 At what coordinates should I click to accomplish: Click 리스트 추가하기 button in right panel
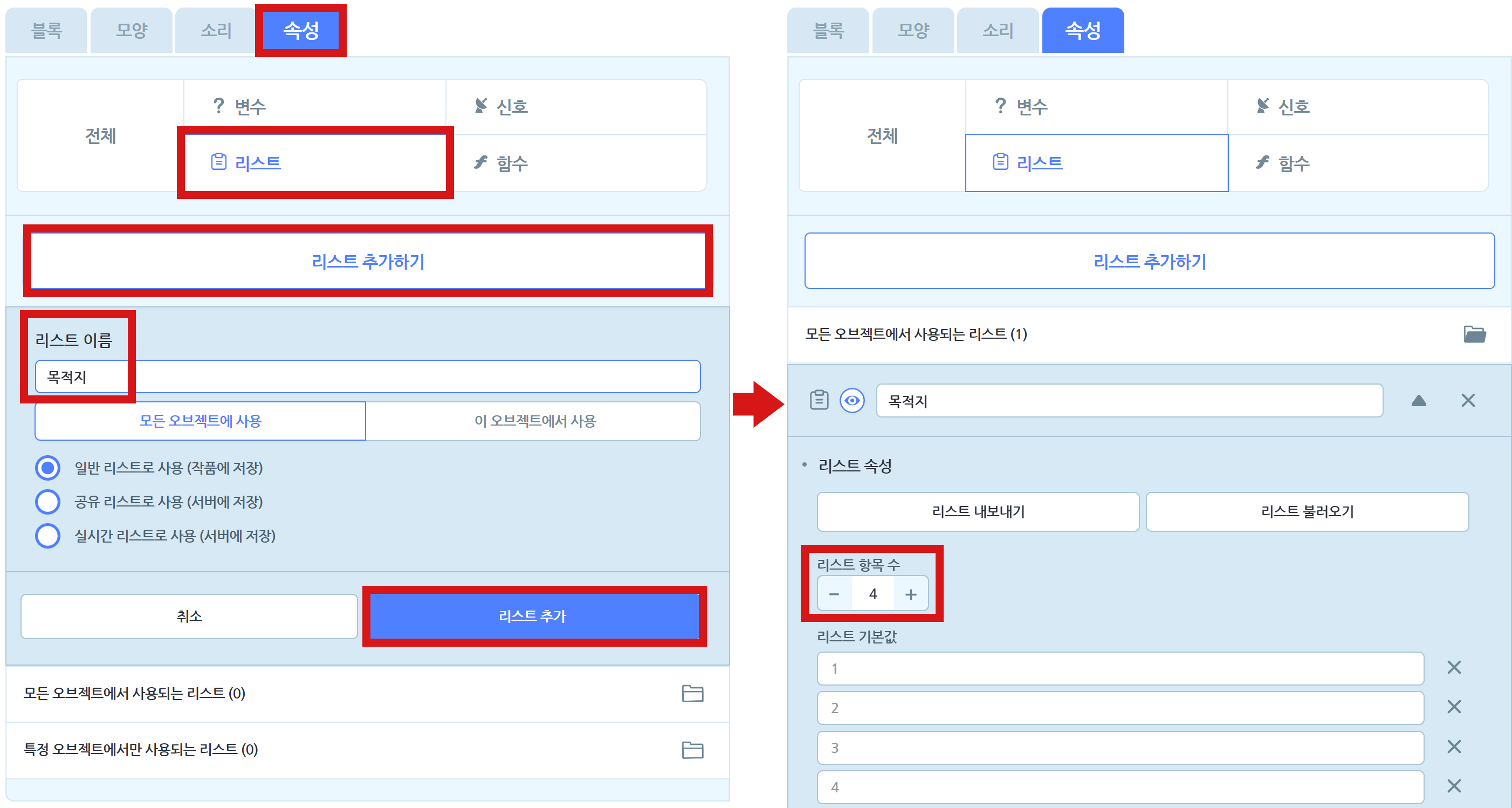pos(1149,261)
